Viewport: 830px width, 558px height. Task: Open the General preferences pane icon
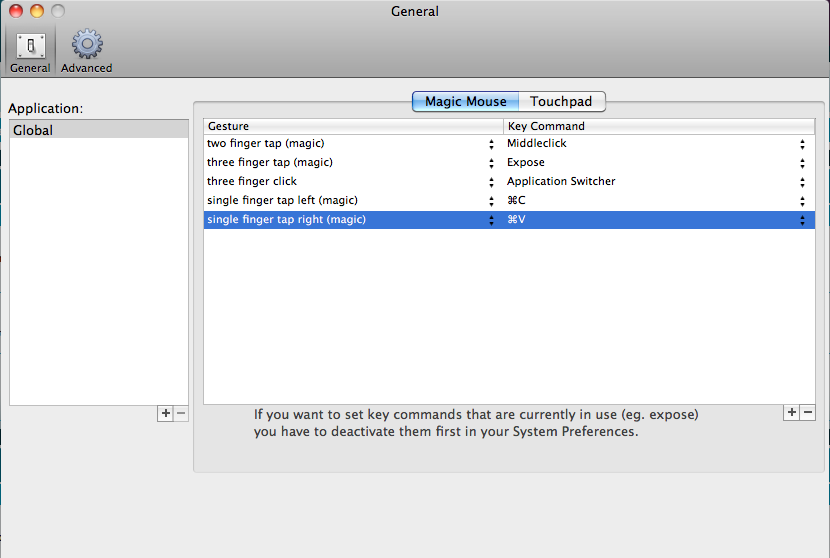(x=30, y=52)
